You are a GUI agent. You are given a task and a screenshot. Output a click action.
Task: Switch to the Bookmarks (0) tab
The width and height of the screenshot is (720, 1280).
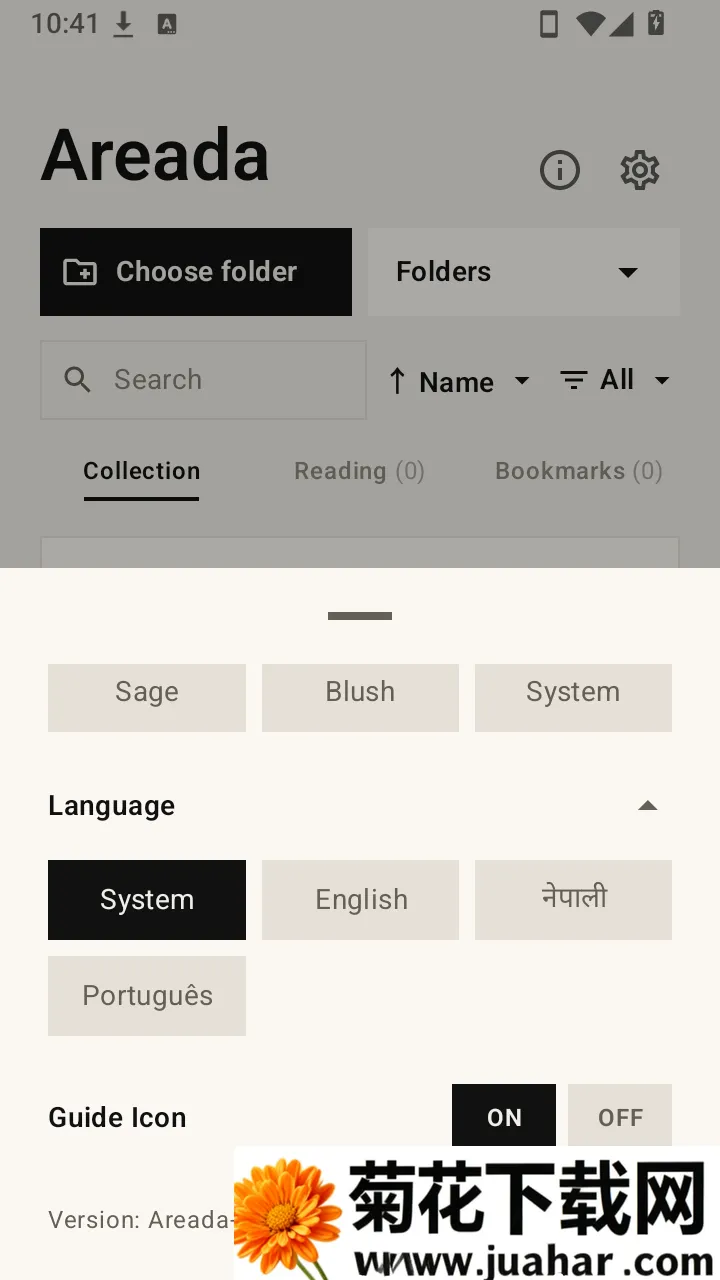tap(579, 471)
